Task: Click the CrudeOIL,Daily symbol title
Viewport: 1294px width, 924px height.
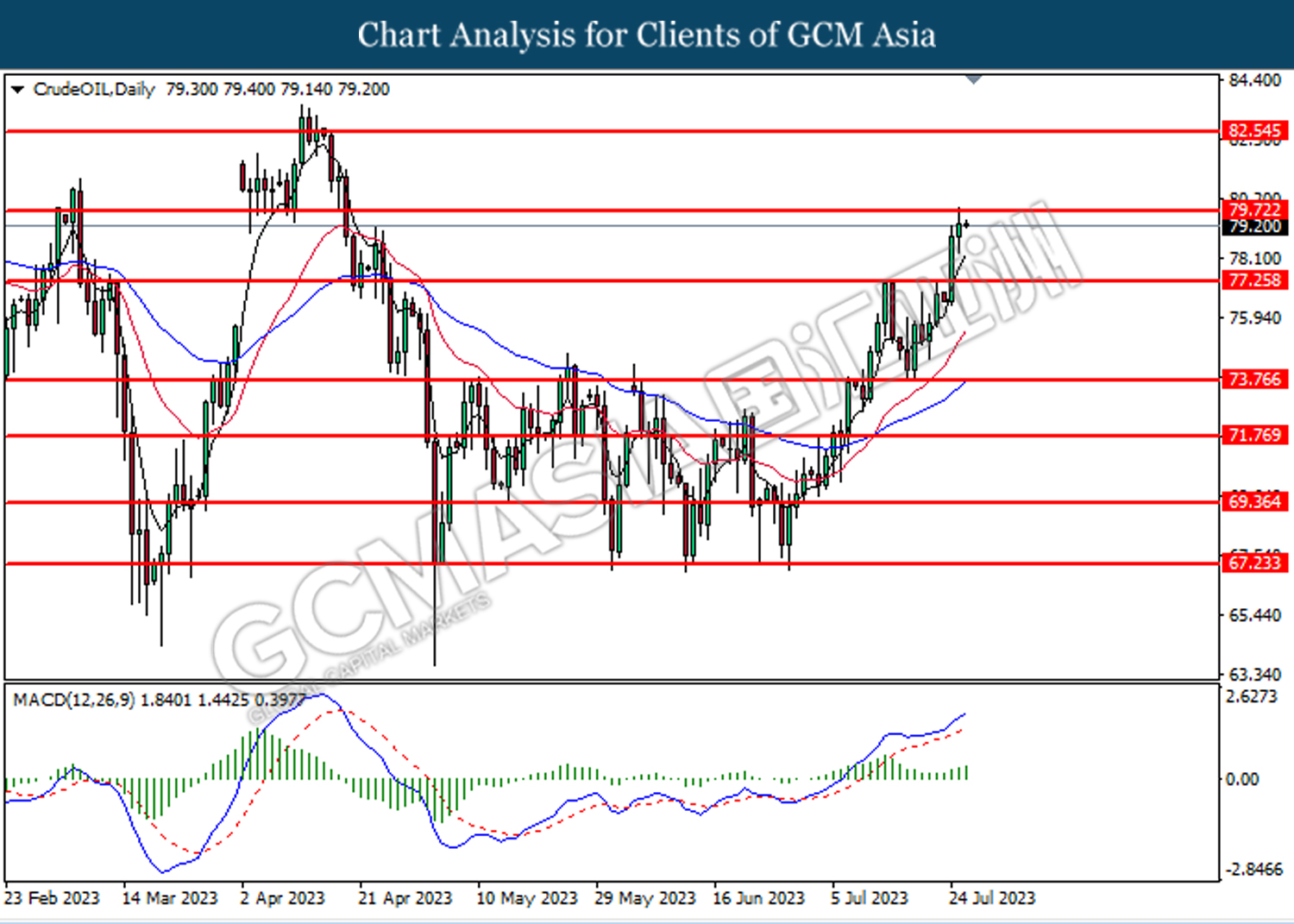Action: [x=94, y=90]
